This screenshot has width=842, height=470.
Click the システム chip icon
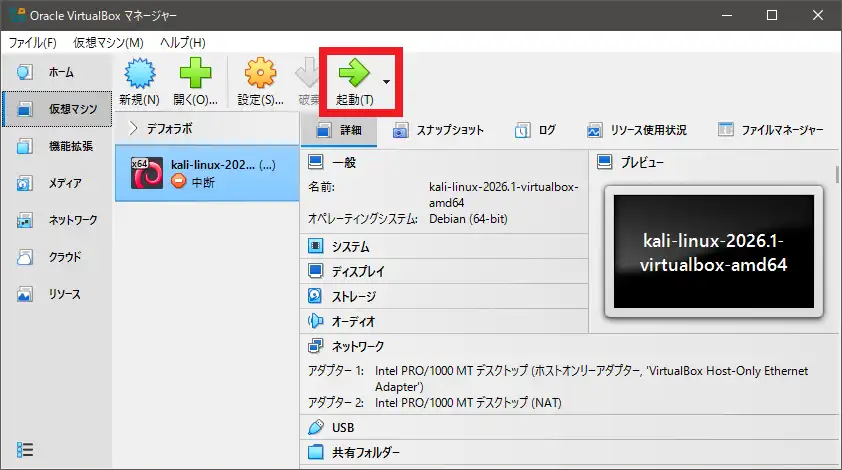pyautogui.click(x=316, y=246)
